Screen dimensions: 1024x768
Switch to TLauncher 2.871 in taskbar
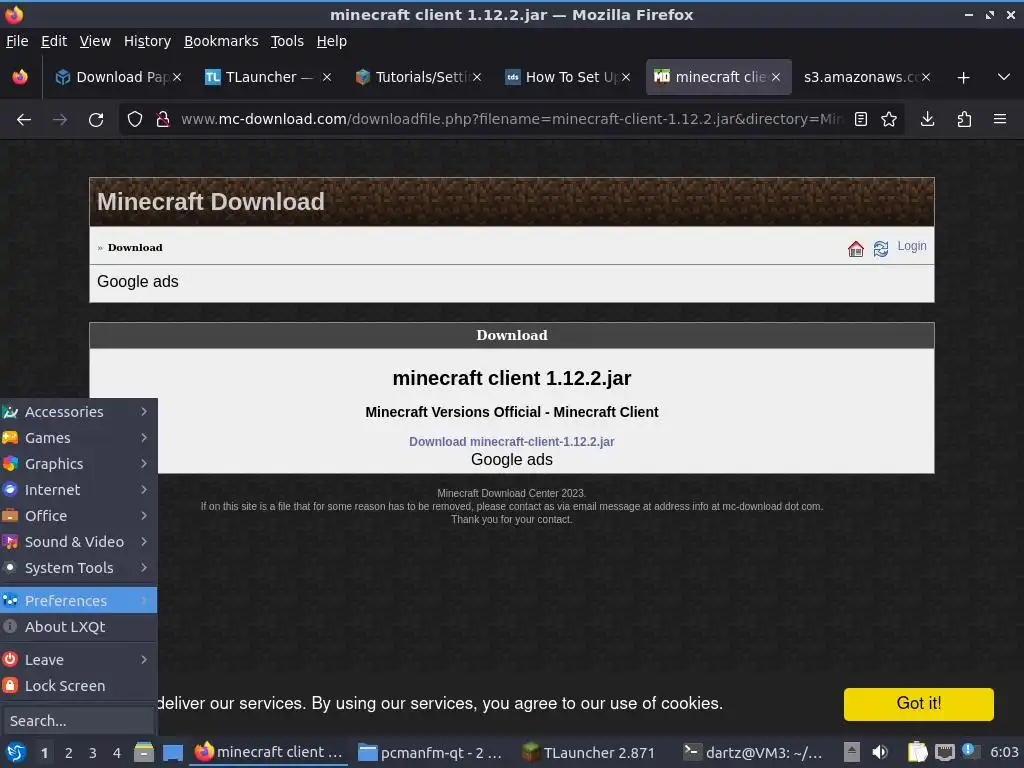click(x=589, y=753)
